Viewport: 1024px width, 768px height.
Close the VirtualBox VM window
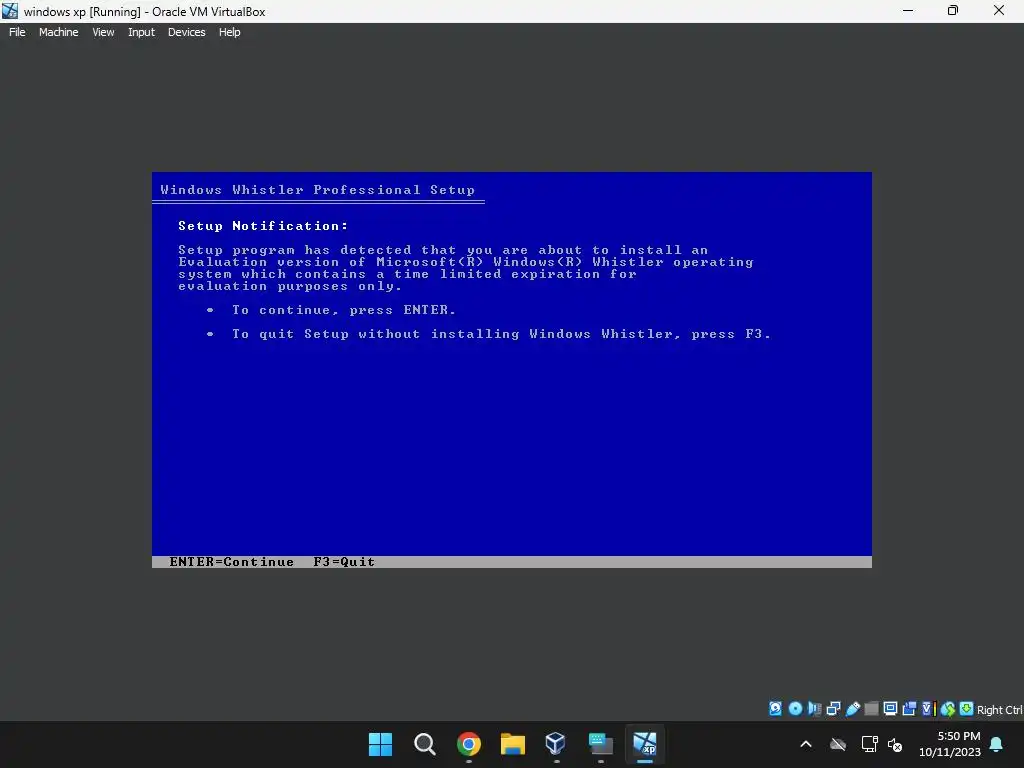999,11
